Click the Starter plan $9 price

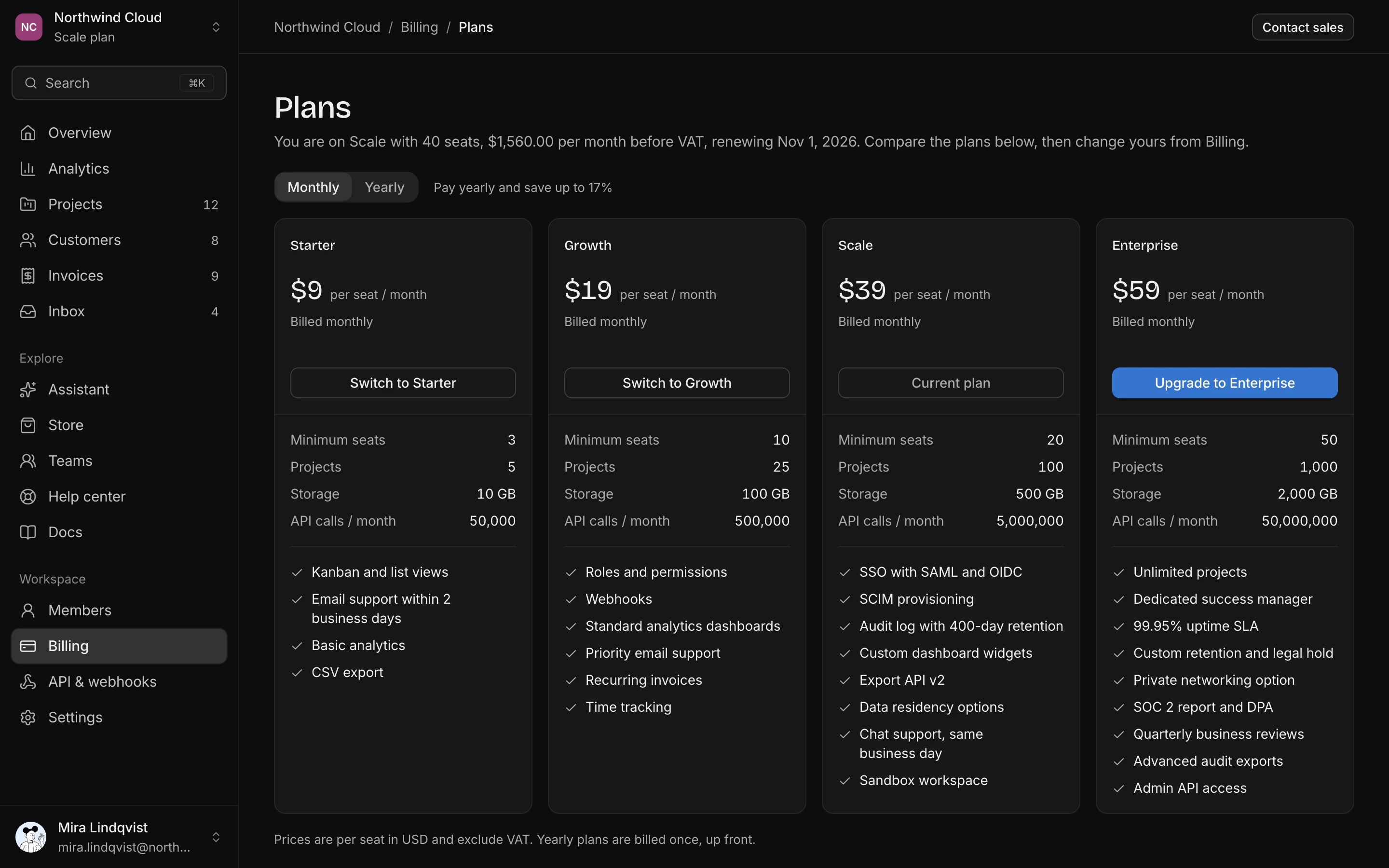coord(307,290)
